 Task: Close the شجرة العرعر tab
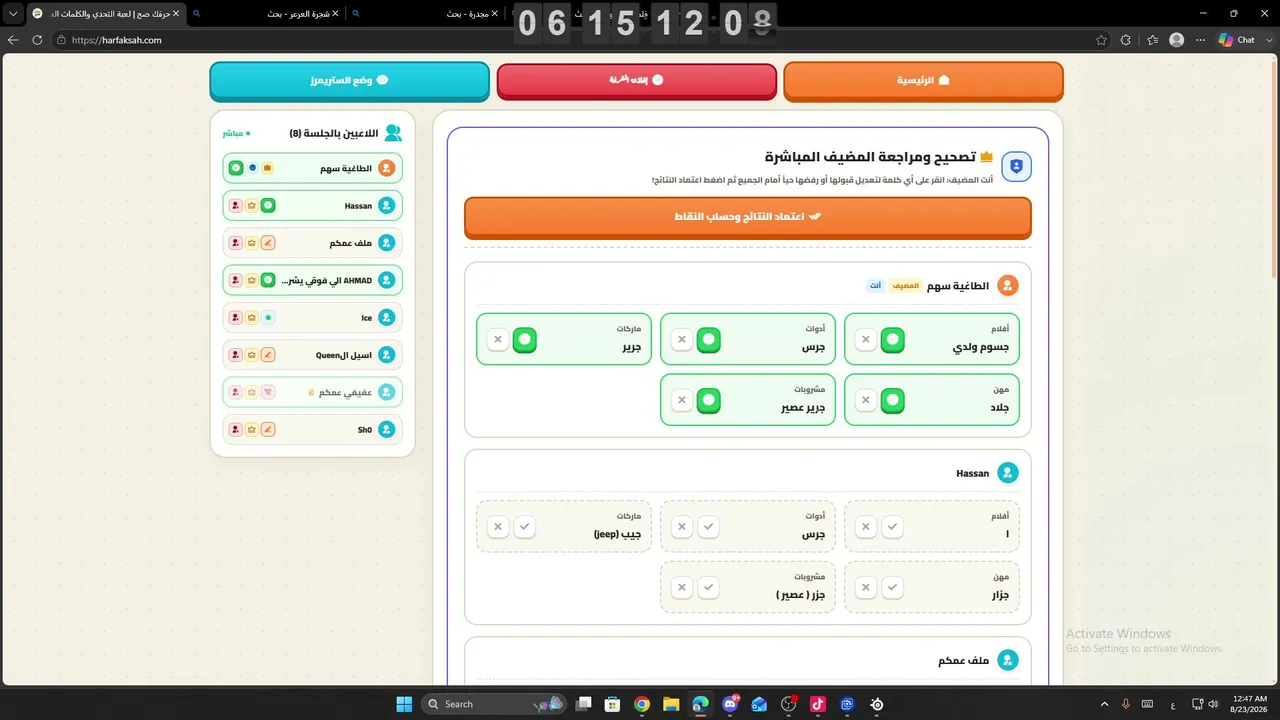pyautogui.click(x=335, y=14)
